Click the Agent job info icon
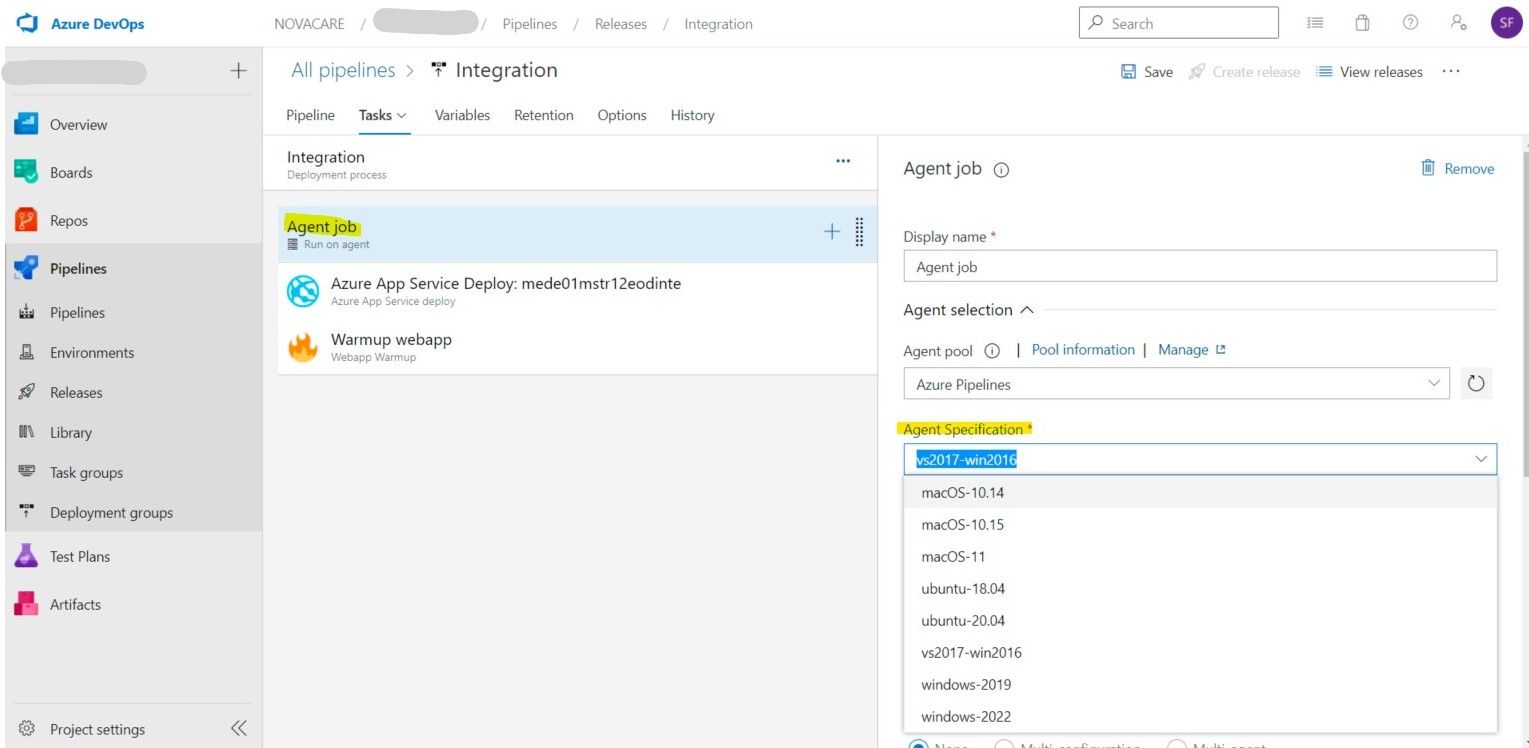This screenshot has height=748, width=1529. pos(1001,170)
